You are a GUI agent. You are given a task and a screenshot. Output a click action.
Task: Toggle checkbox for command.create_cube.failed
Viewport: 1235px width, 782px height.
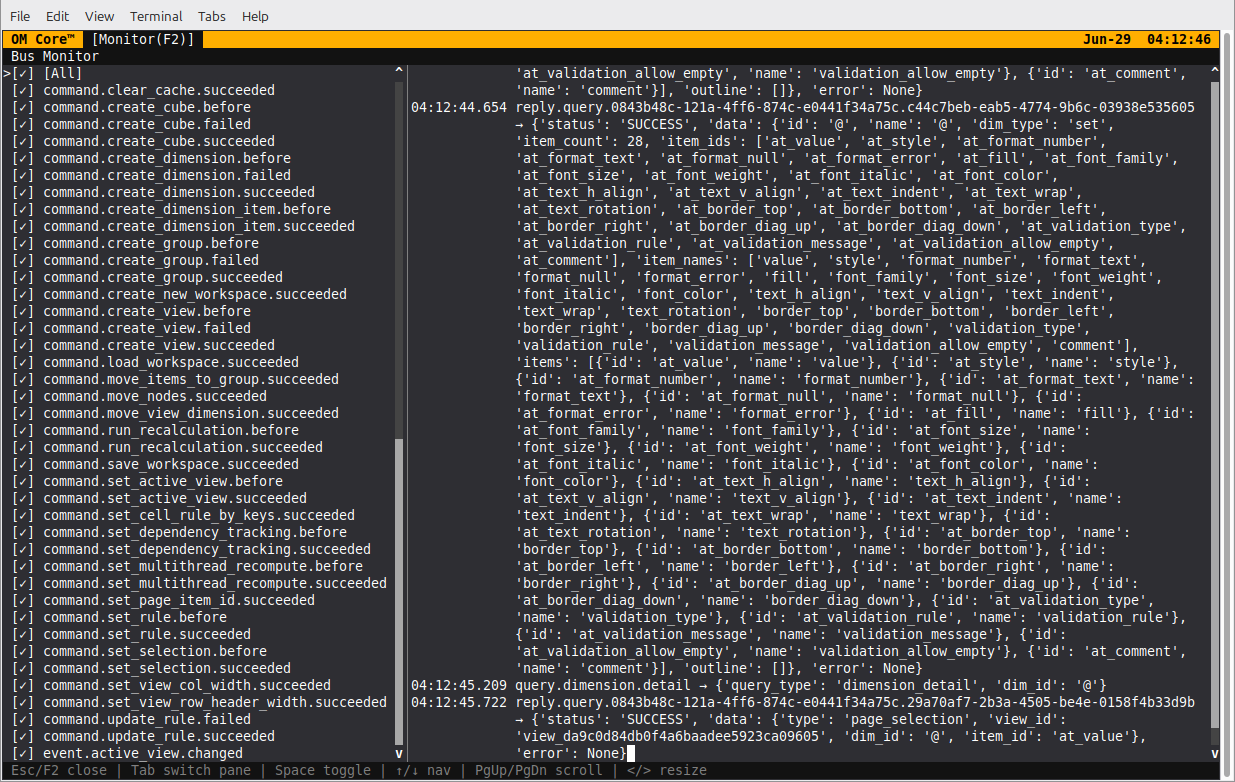coord(23,124)
